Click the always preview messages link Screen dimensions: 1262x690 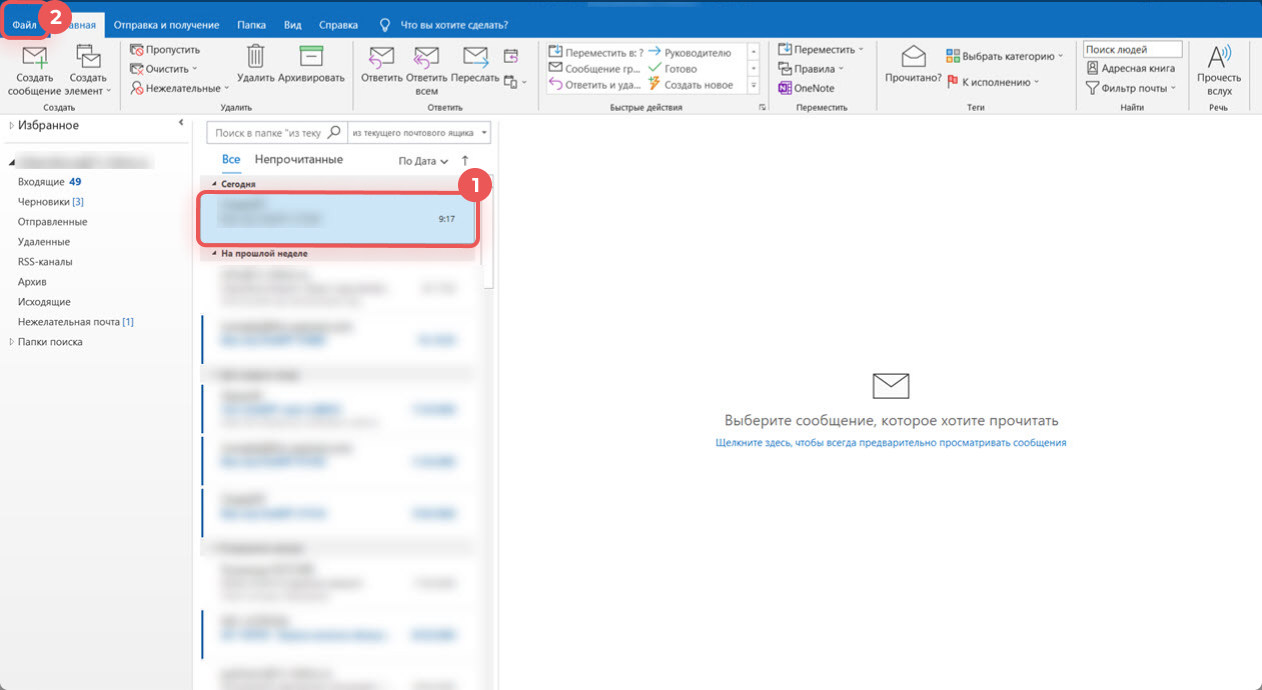(891, 442)
